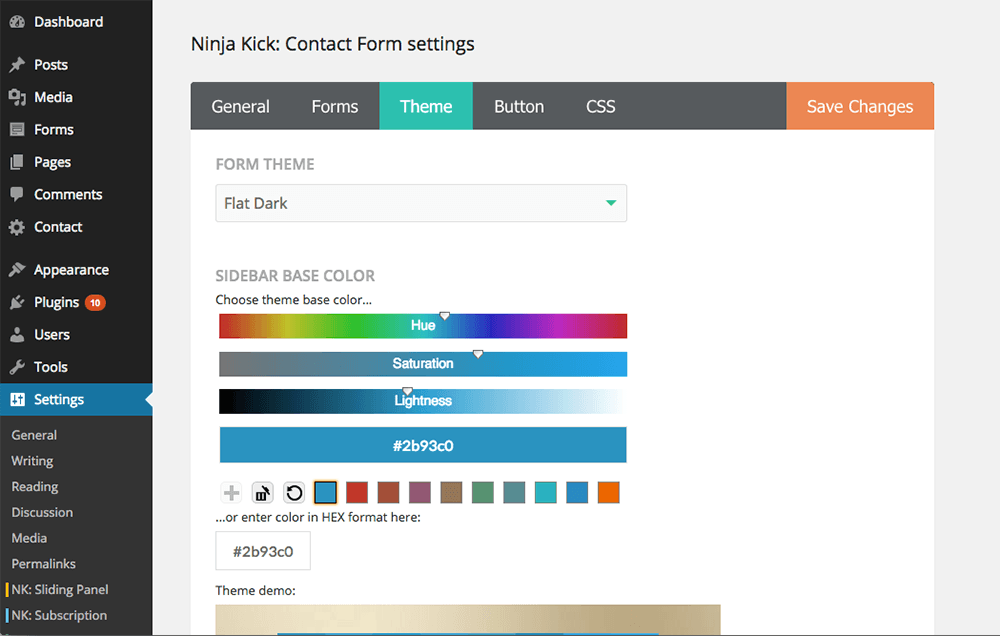Screen dimensions: 1000x636
Task: Click the Appearance brush icon
Action: [17, 270]
